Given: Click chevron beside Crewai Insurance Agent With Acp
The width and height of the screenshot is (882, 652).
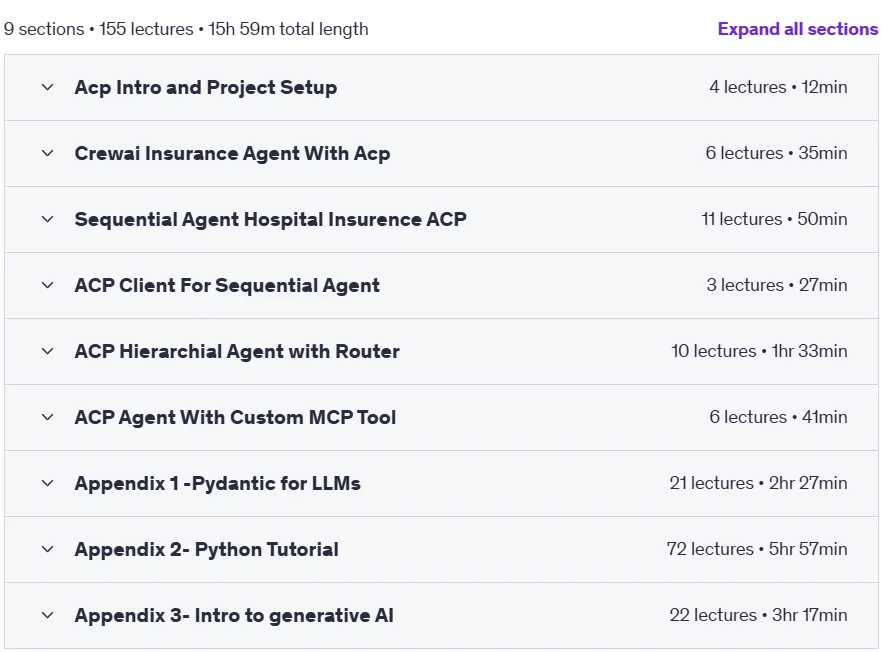Looking at the screenshot, I should (48, 153).
